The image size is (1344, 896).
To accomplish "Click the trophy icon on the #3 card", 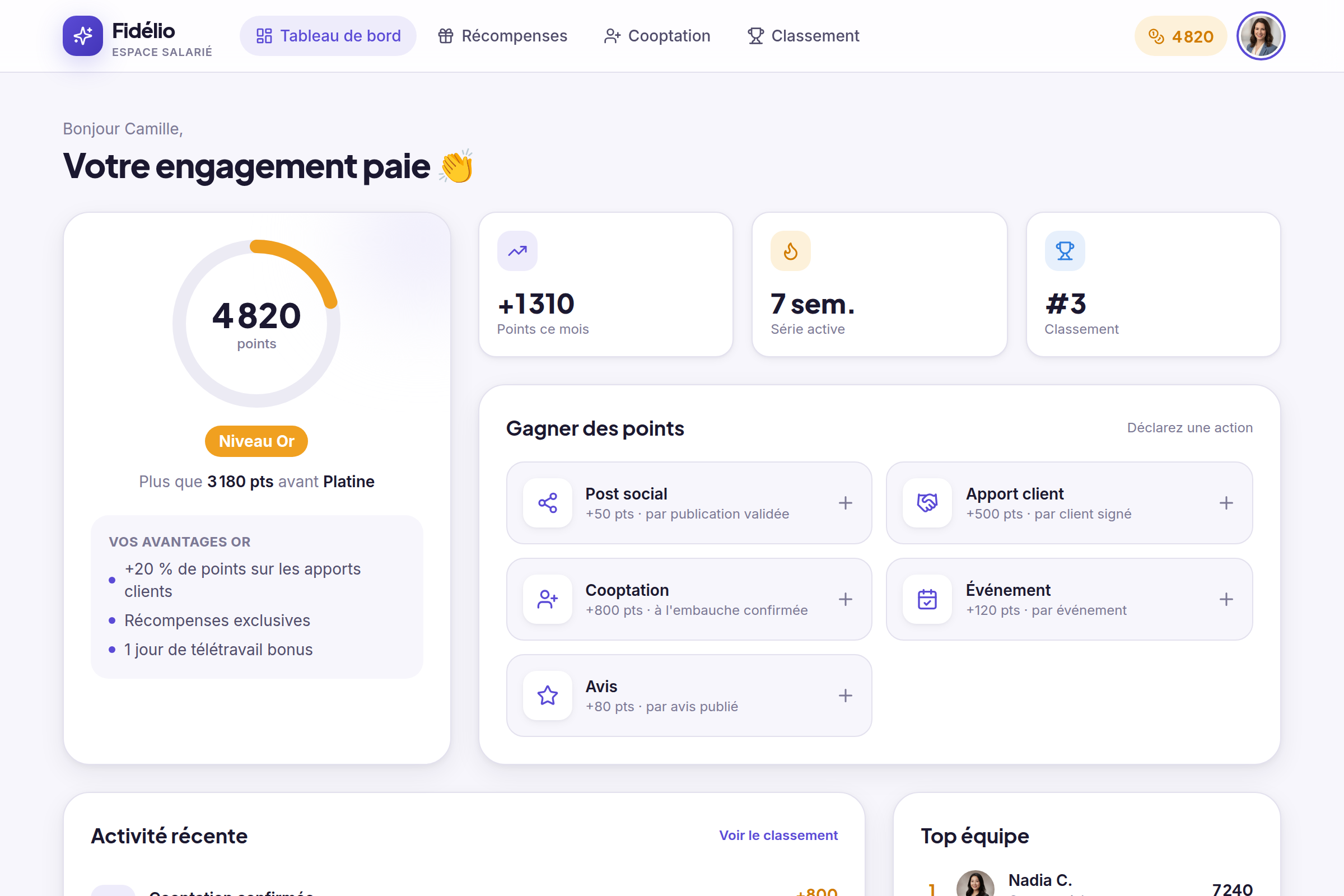I will pos(1065,251).
